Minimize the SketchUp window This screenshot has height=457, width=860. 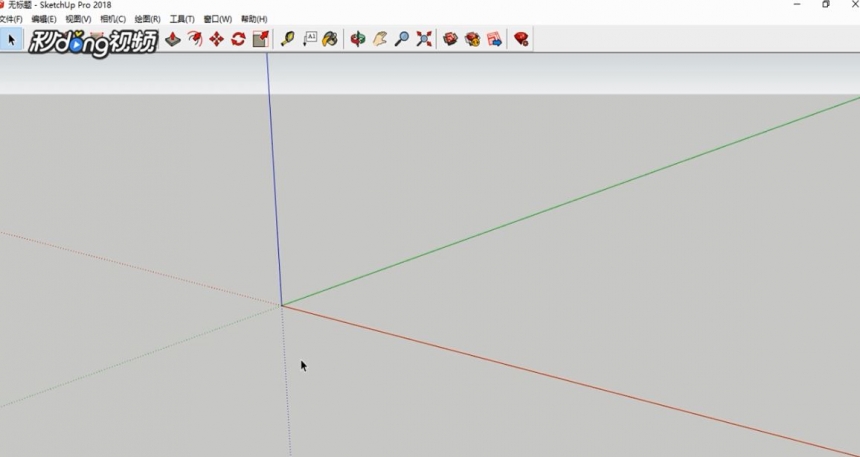797,4
